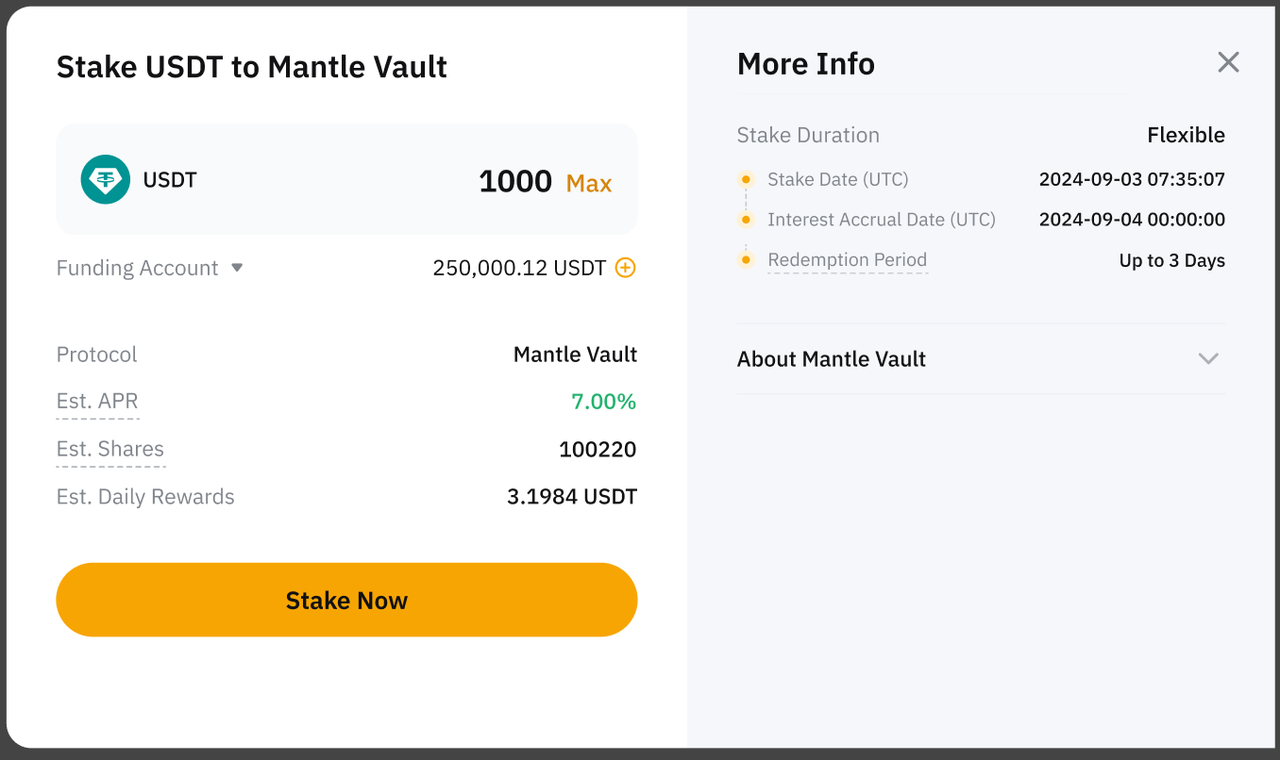The width and height of the screenshot is (1280, 760).
Task: Click the yellow dot beside Interest Accrual Date
Action: point(746,219)
